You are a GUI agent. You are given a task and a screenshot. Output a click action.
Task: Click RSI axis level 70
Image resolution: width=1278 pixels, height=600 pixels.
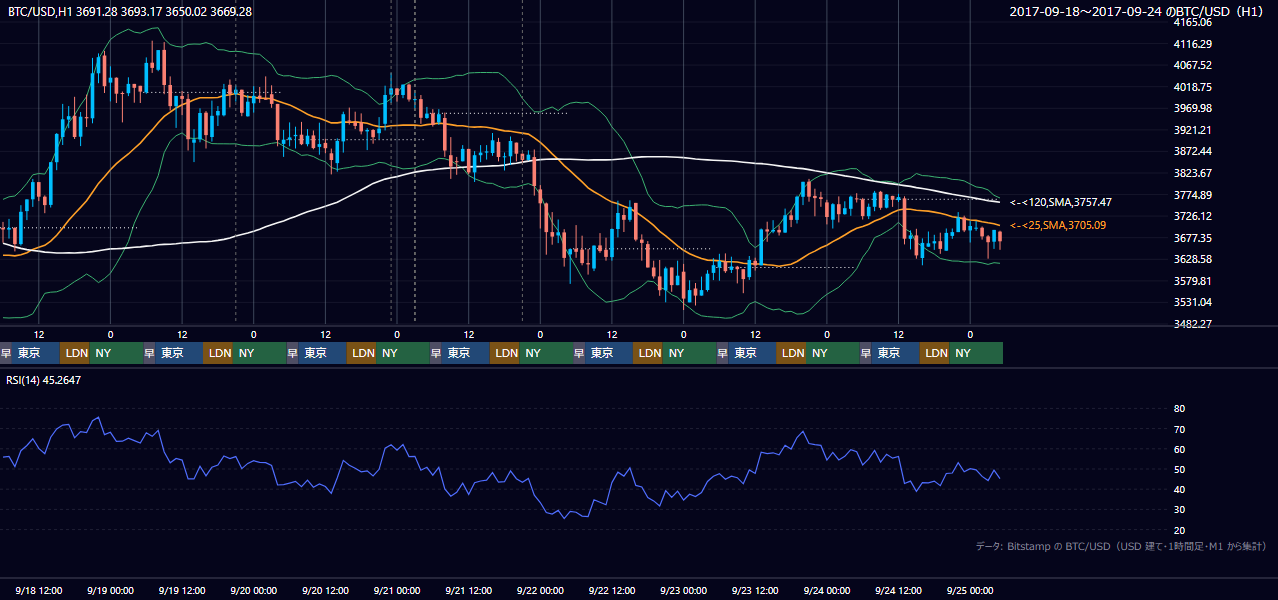coord(1180,429)
